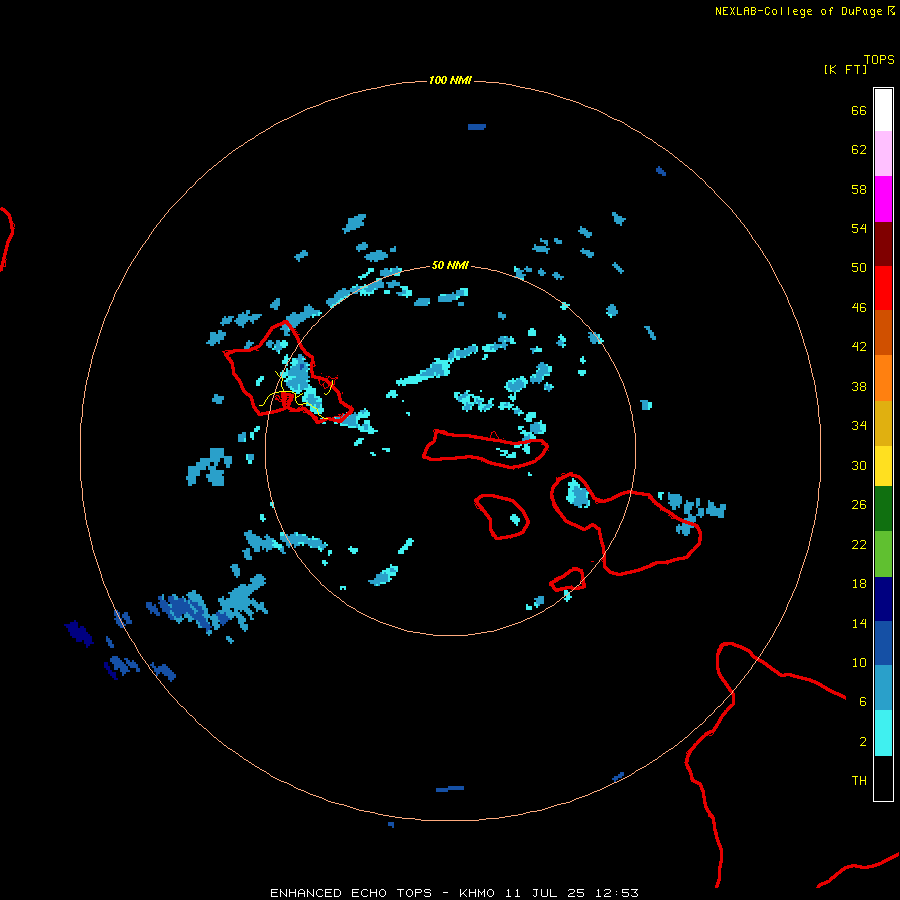Click the ENHANCED ECHO TOPS caption text
The width and height of the screenshot is (900, 900).
350,893
